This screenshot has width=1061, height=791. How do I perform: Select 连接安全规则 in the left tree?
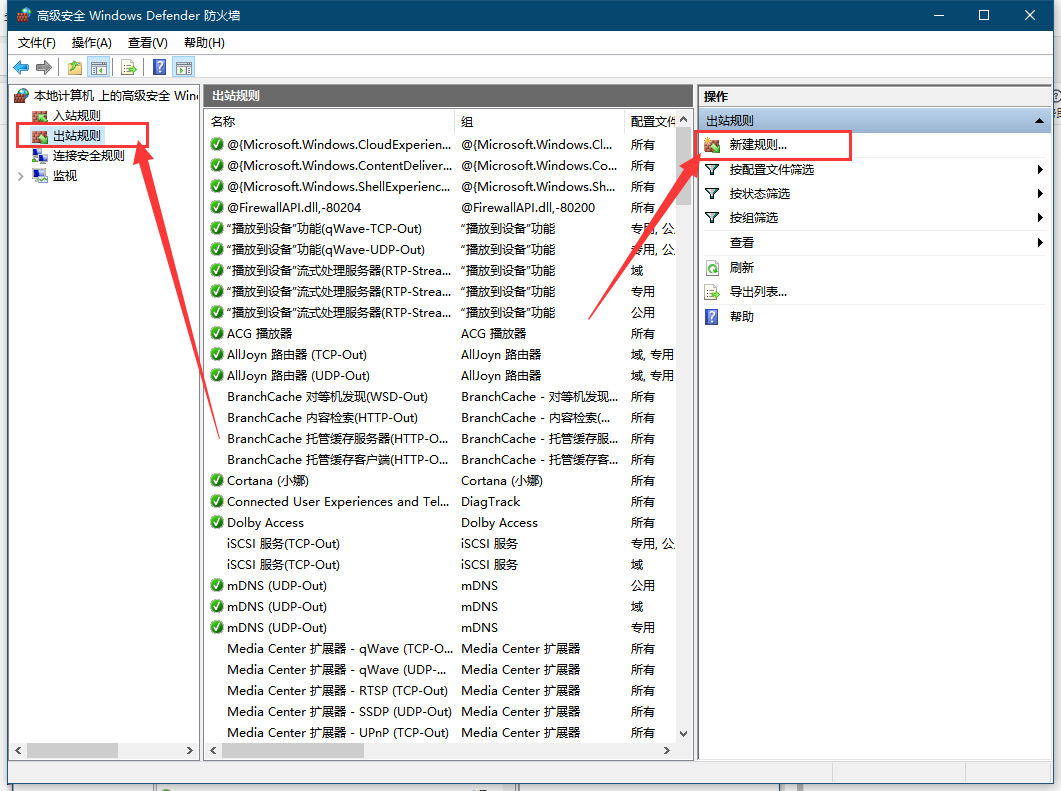click(x=89, y=156)
